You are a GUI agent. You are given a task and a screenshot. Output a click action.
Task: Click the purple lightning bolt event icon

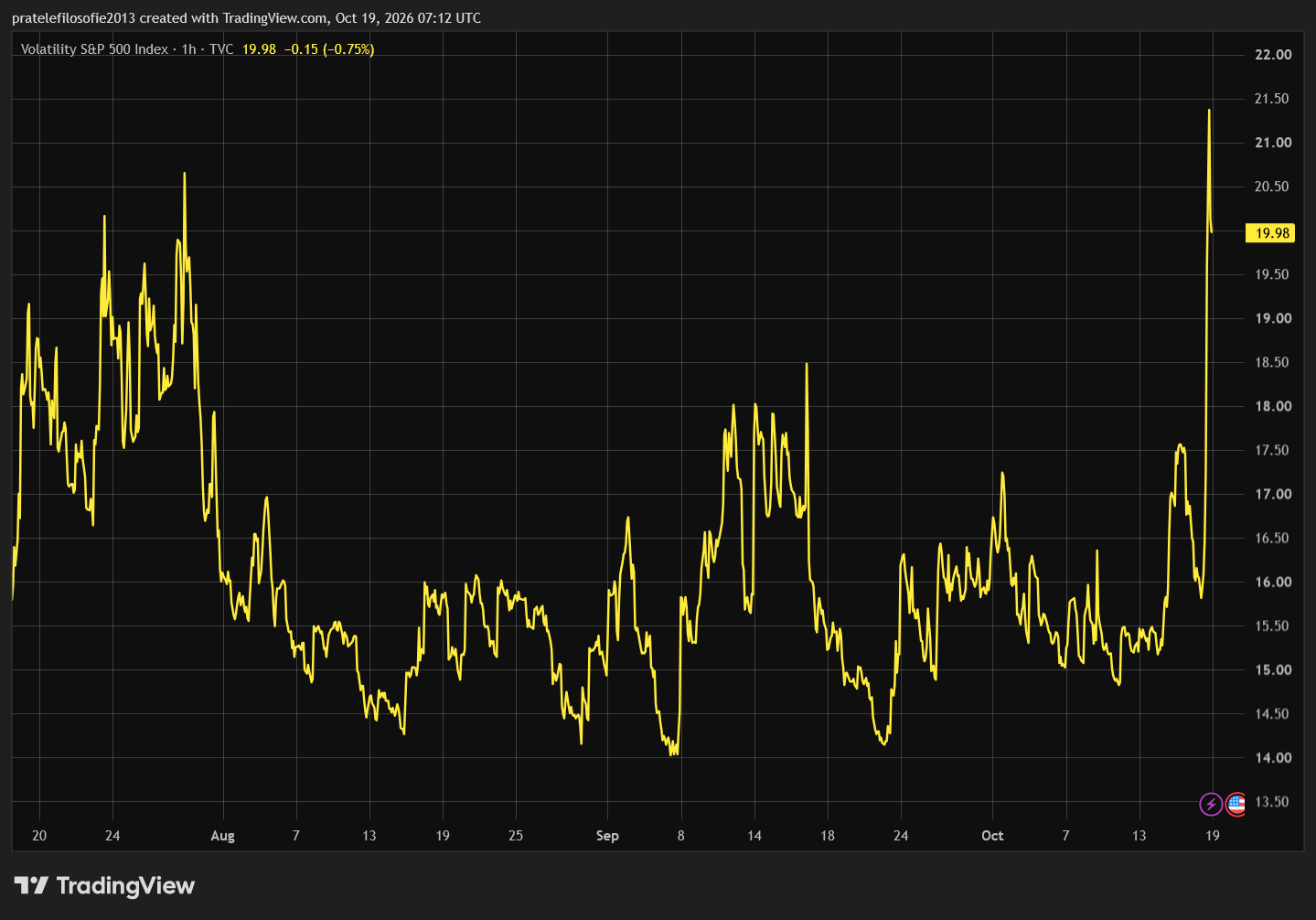click(x=1211, y=805)
